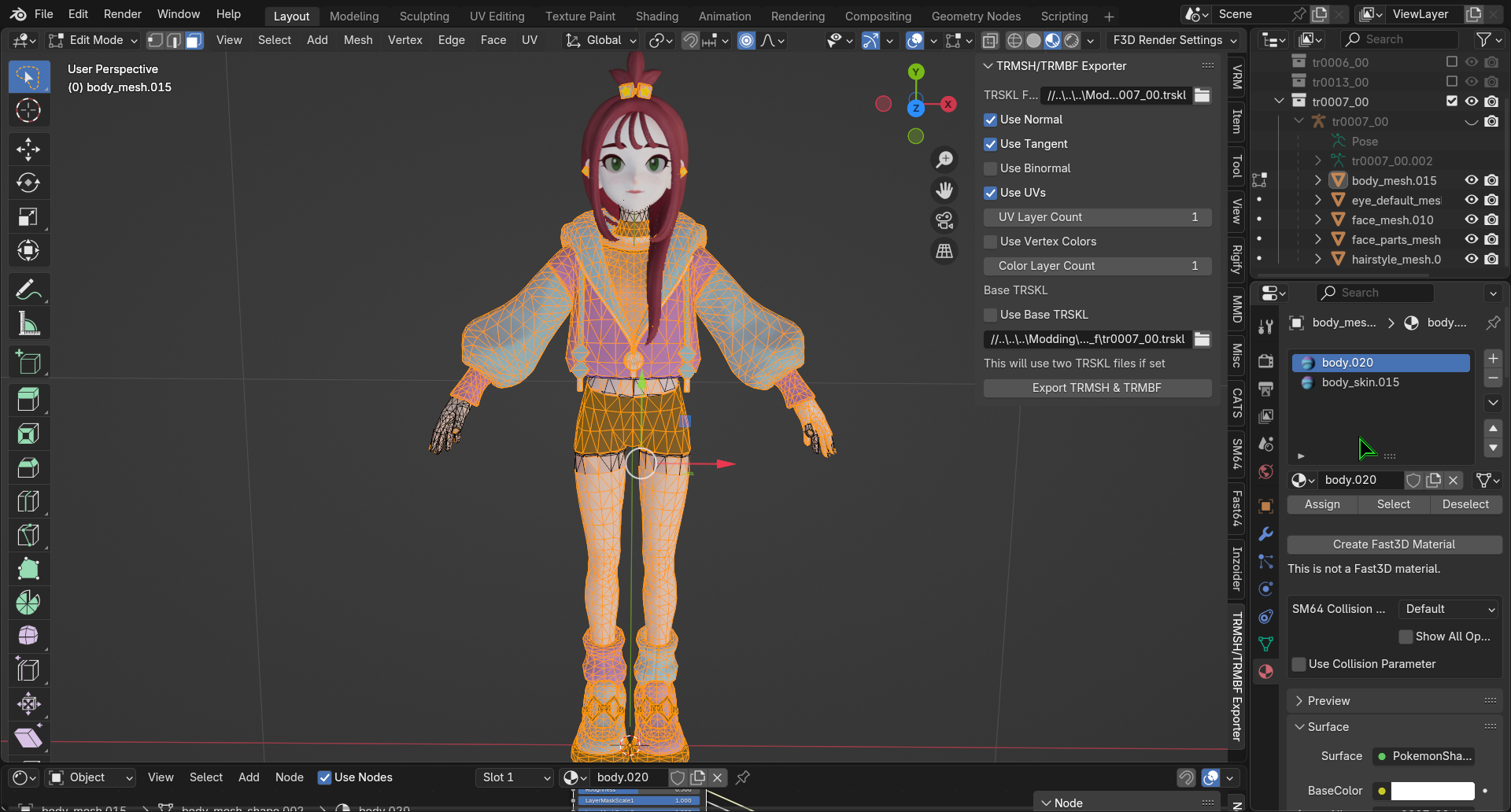The image size is (1511, 812).
Task: Pick the 3D Cursor tool
Action: pyautogui.click(x=28, y=110)
